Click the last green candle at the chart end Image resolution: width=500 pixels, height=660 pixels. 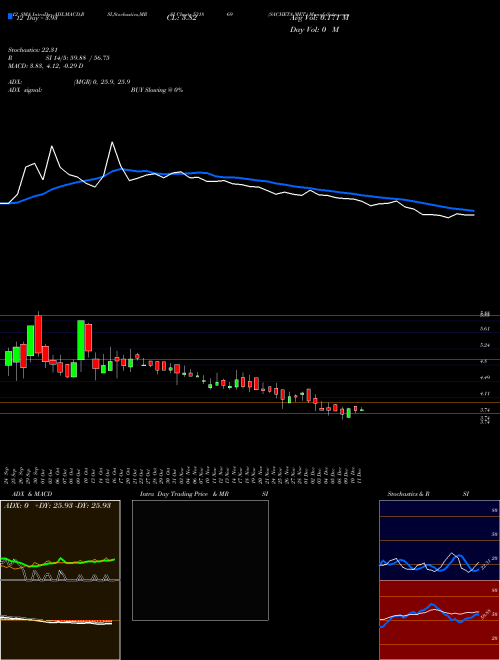pos(362,410)
